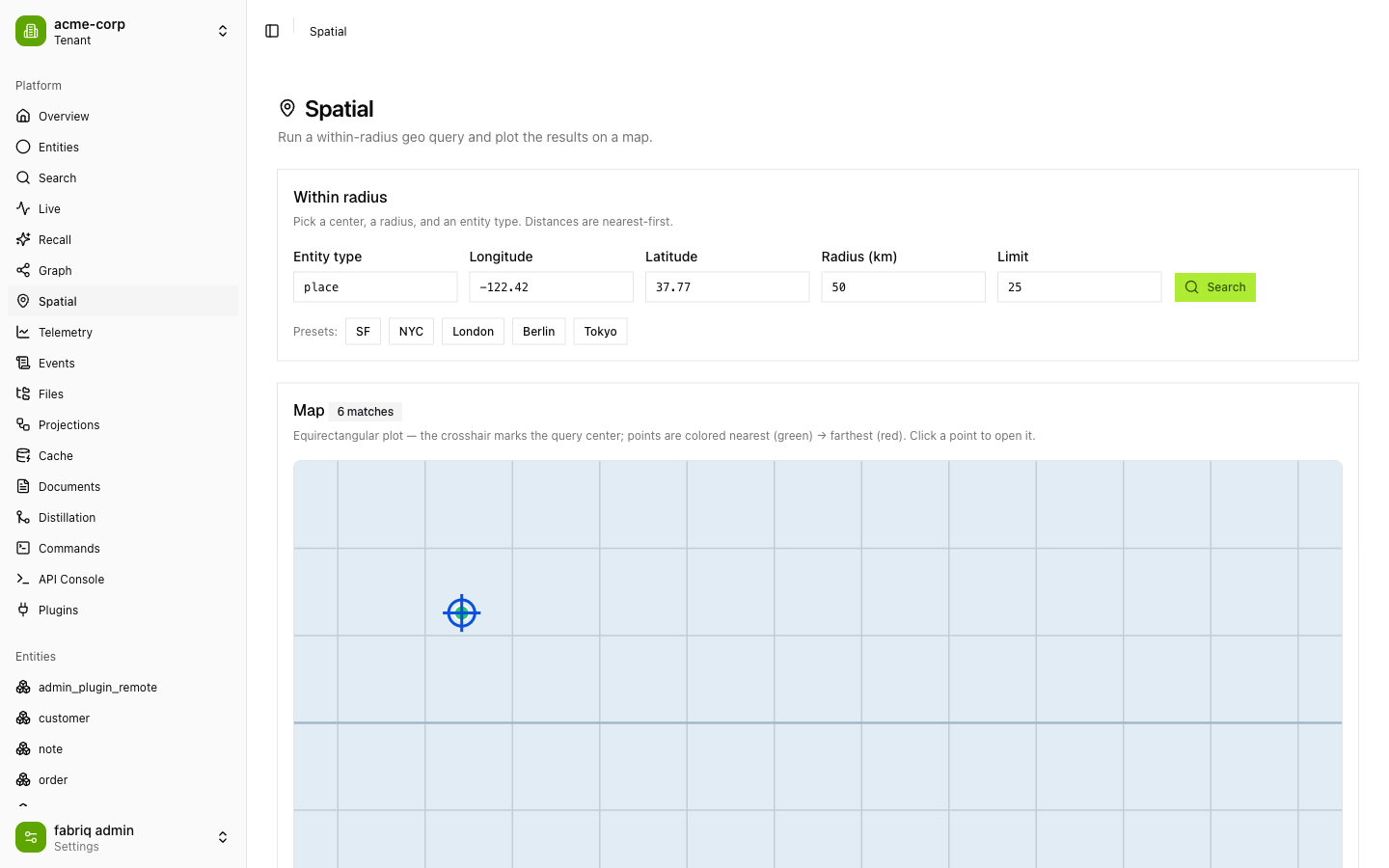Screen dimensions: 1389x868
Task: Click into the Longitude field
Action: [551, 287]
